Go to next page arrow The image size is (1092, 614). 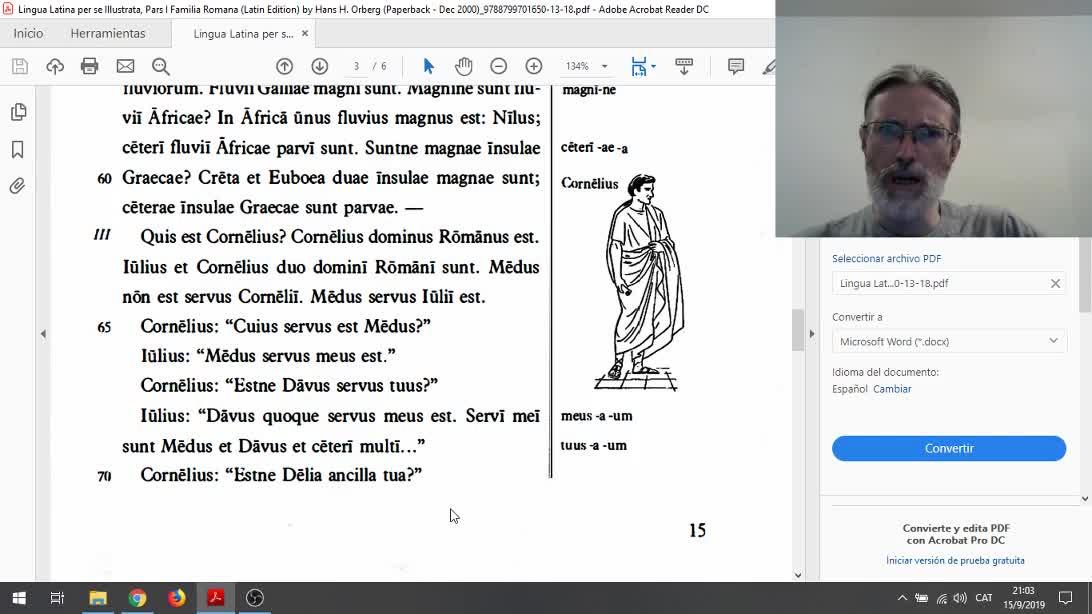pyautogui.click(x=319, y=66)
